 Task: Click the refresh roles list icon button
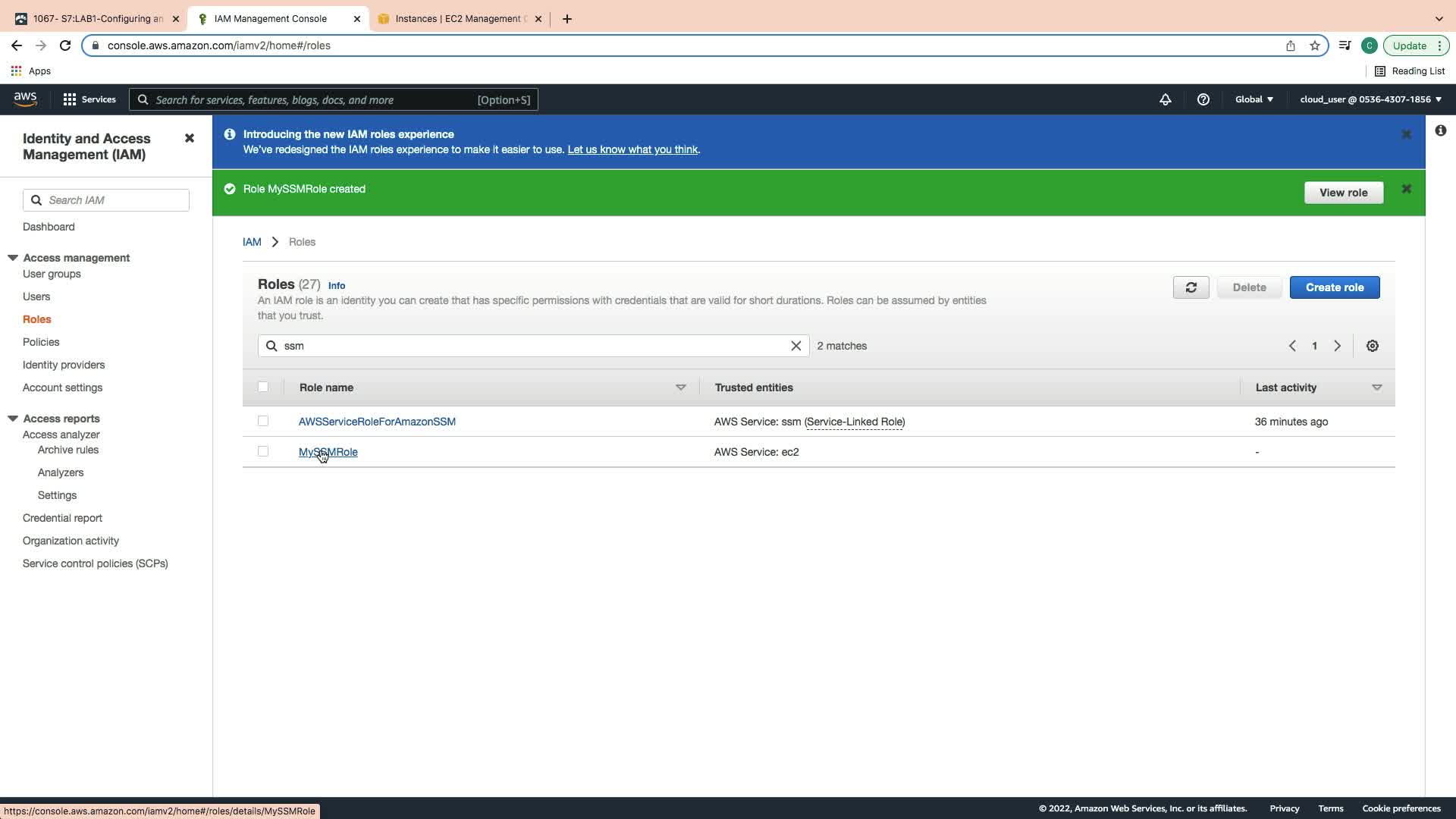[1191, 287]
